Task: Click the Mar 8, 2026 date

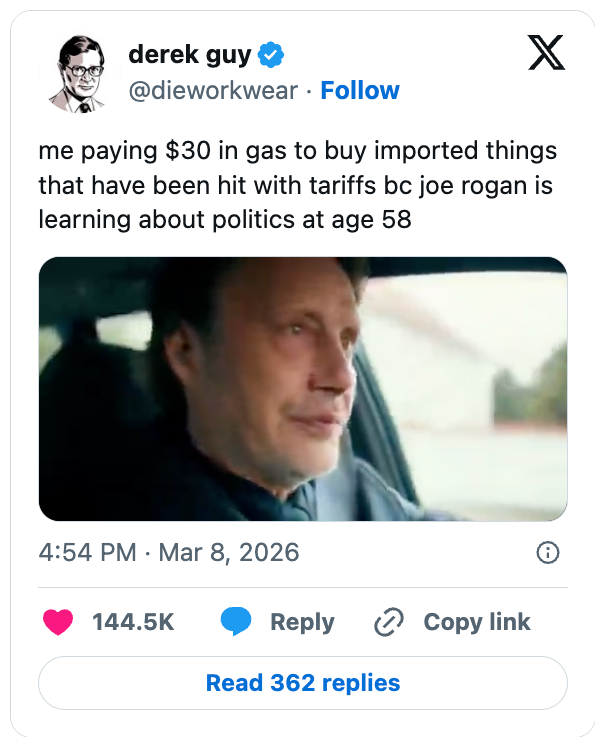Action: click(x=228, y=552)
